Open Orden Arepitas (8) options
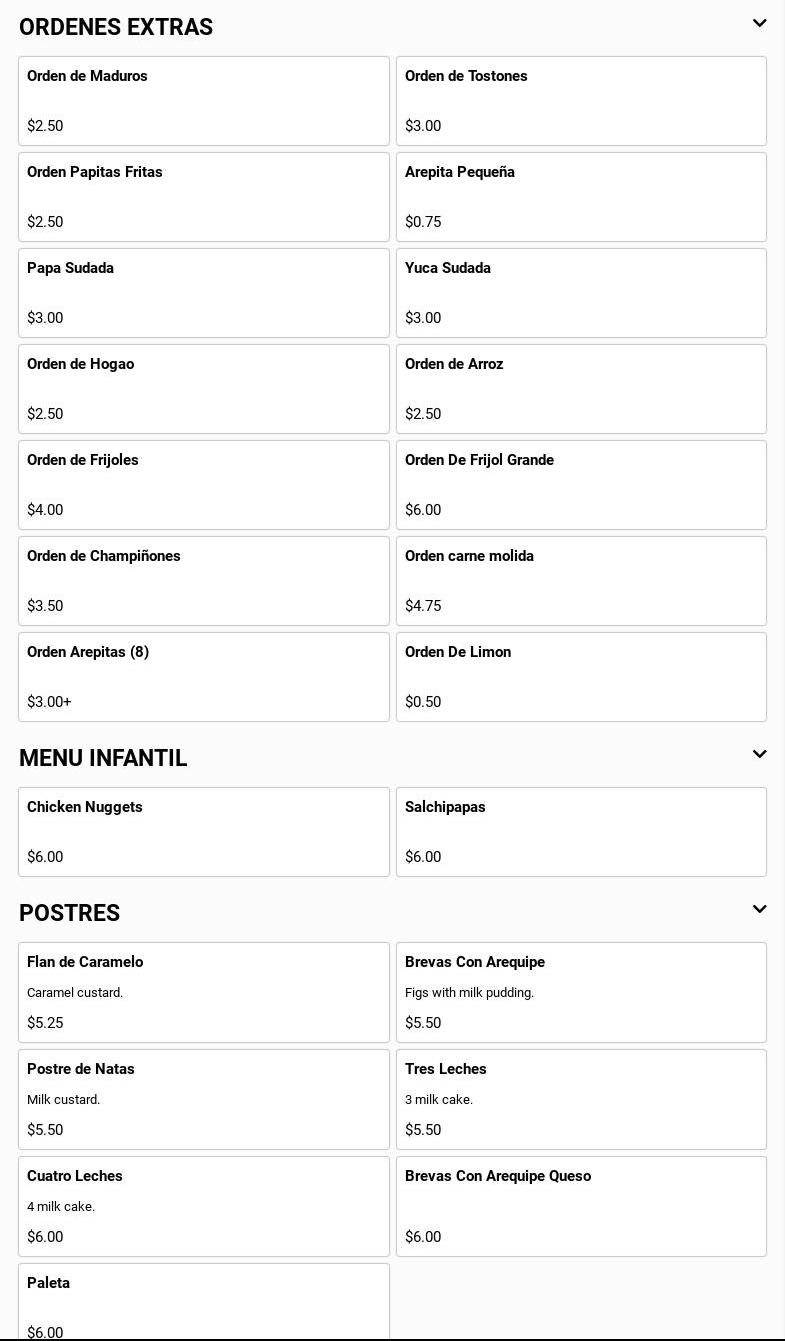Image resolution: width=785 pixels, height=1341 pixels. [x=203, y=677]
